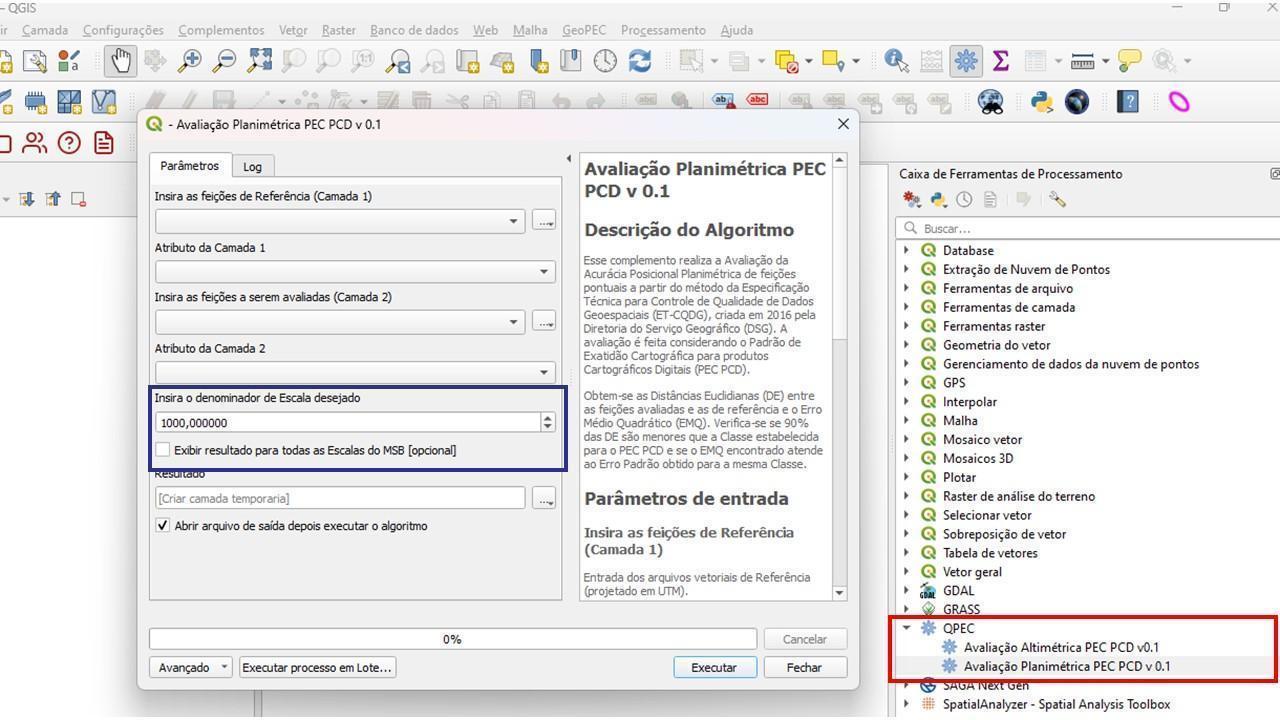
Task: Open the GeoPEC menu
Action: click(583, 30)
